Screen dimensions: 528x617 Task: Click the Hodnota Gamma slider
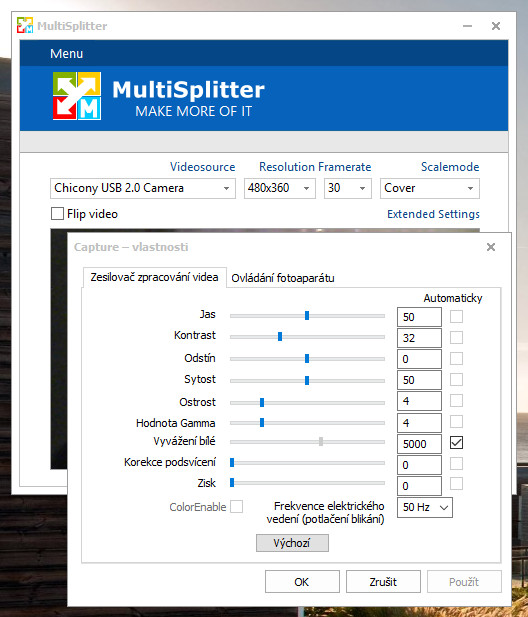[307, 423]
